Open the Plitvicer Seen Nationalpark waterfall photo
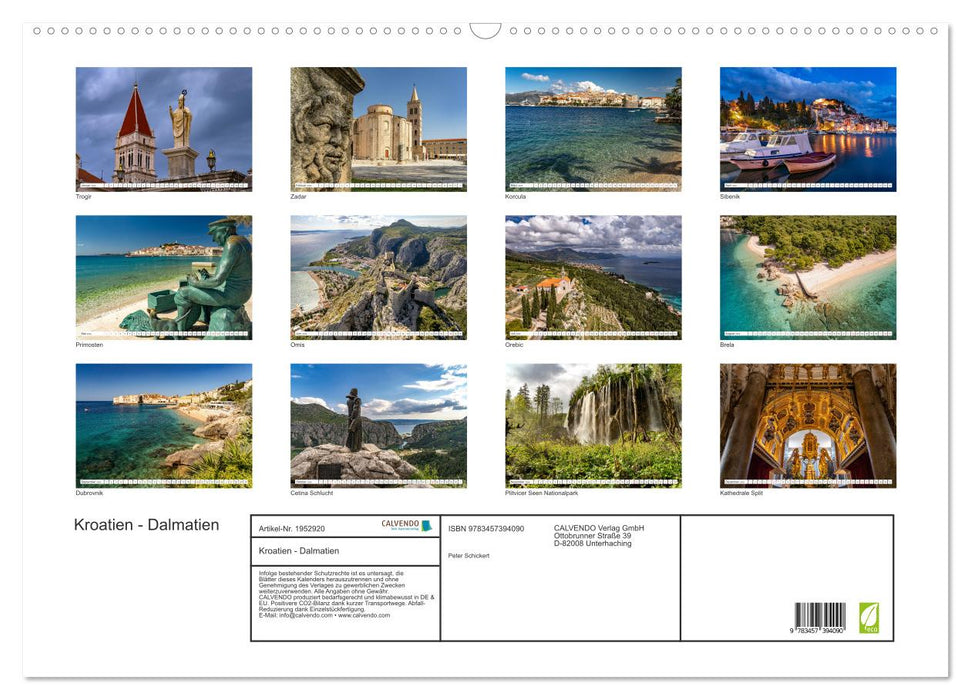Screen dimensions: 971x700 [593, 425]
